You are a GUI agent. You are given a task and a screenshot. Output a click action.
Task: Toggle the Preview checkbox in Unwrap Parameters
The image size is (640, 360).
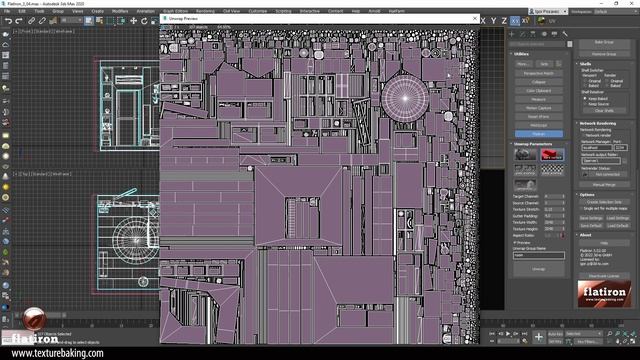515,243
